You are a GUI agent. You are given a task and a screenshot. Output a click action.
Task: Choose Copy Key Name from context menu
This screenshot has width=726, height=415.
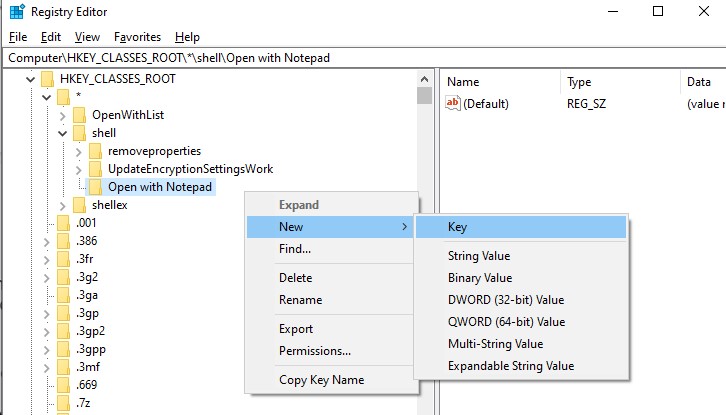click(x=321, y=380)
